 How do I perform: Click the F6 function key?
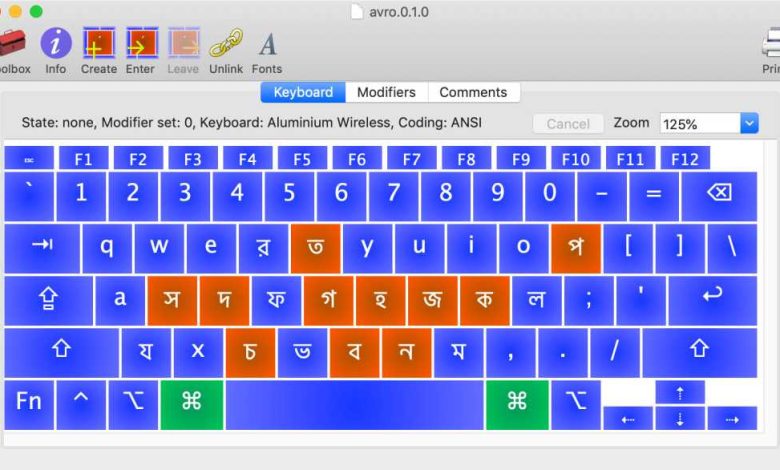(357, 159)
